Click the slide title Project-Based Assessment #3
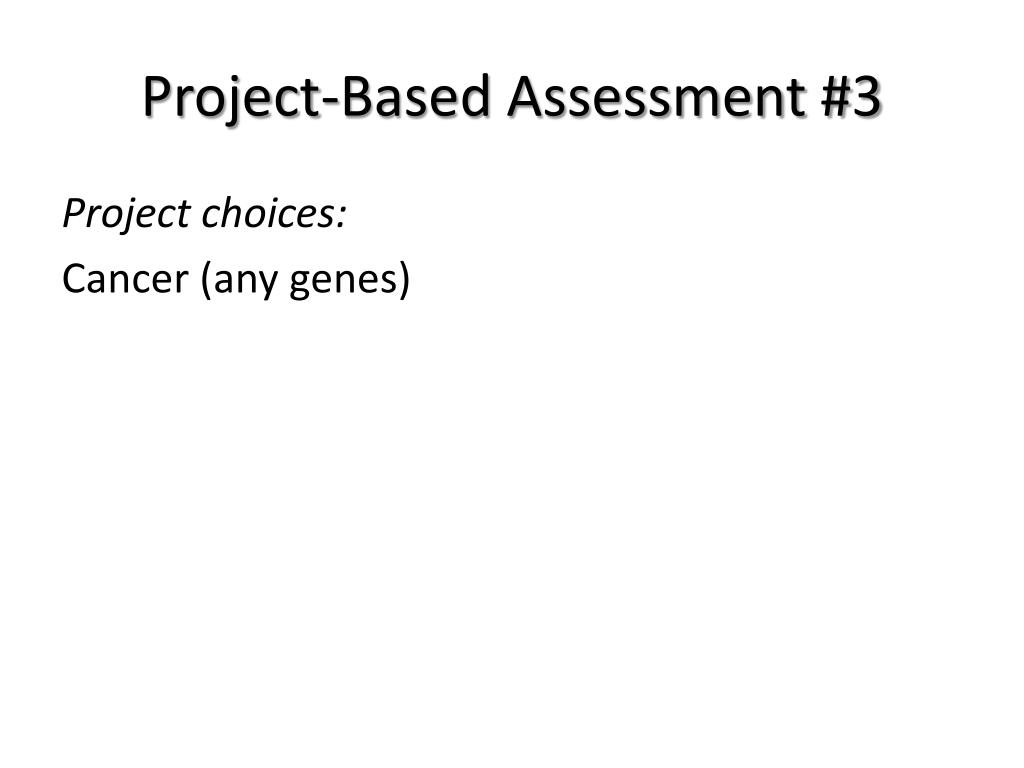The width and height of the screenshot is (1024, 768). coord(512,97)
